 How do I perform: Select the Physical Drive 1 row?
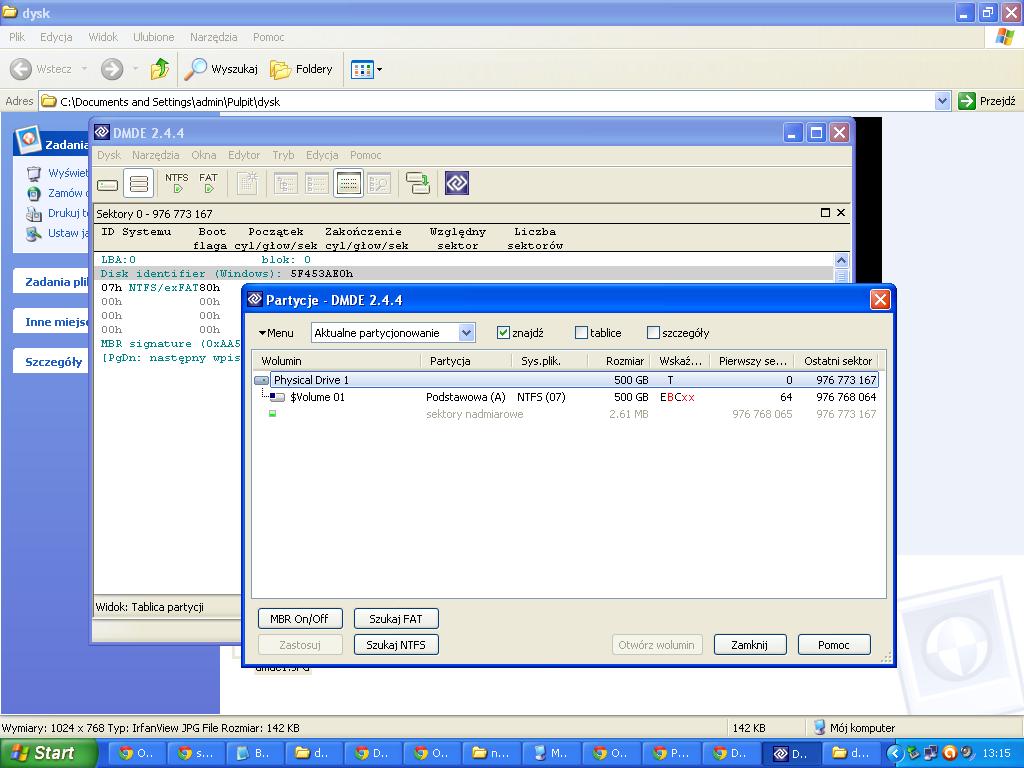[566, 380]
